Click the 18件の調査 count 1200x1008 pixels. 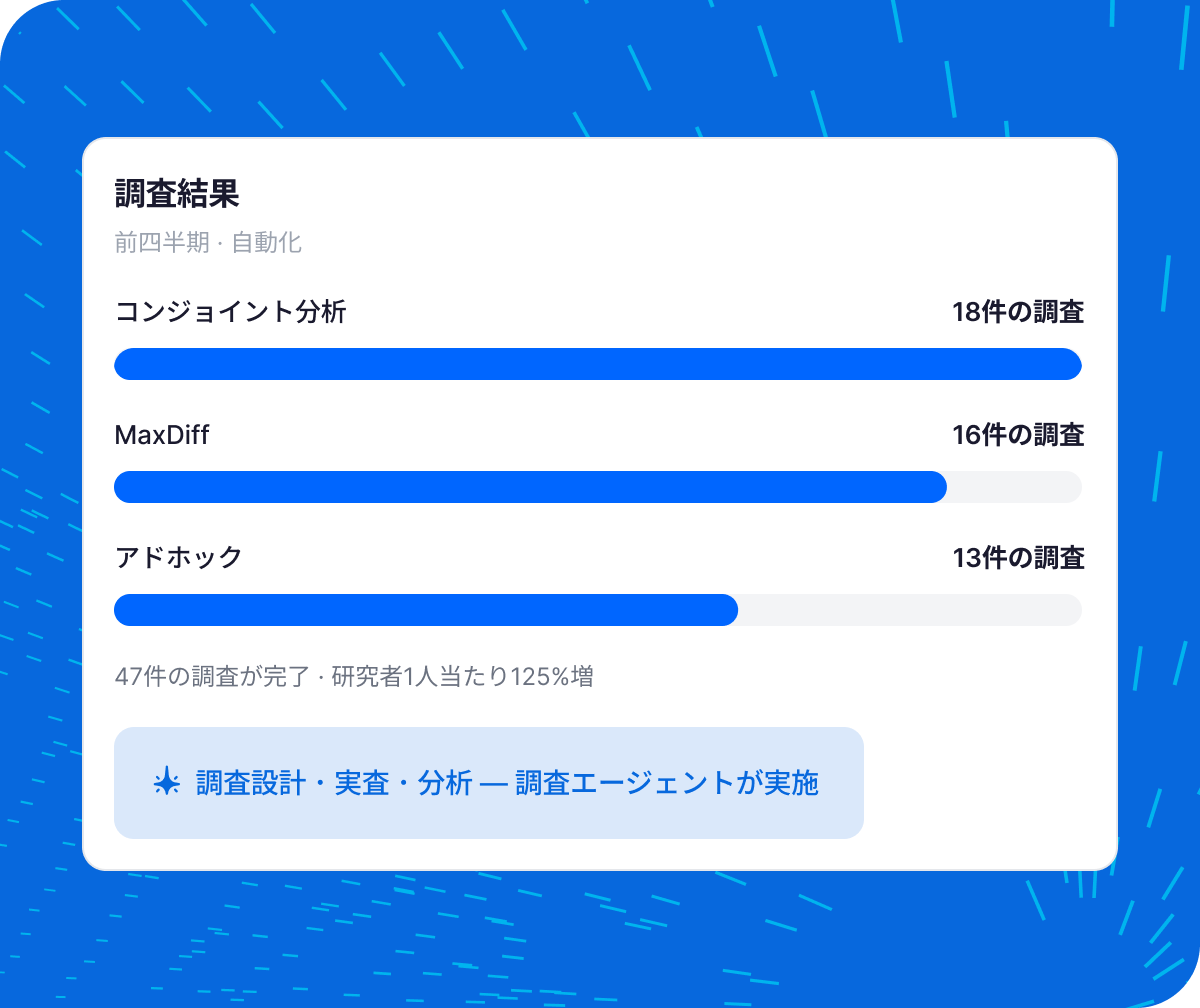(1018, 312)
